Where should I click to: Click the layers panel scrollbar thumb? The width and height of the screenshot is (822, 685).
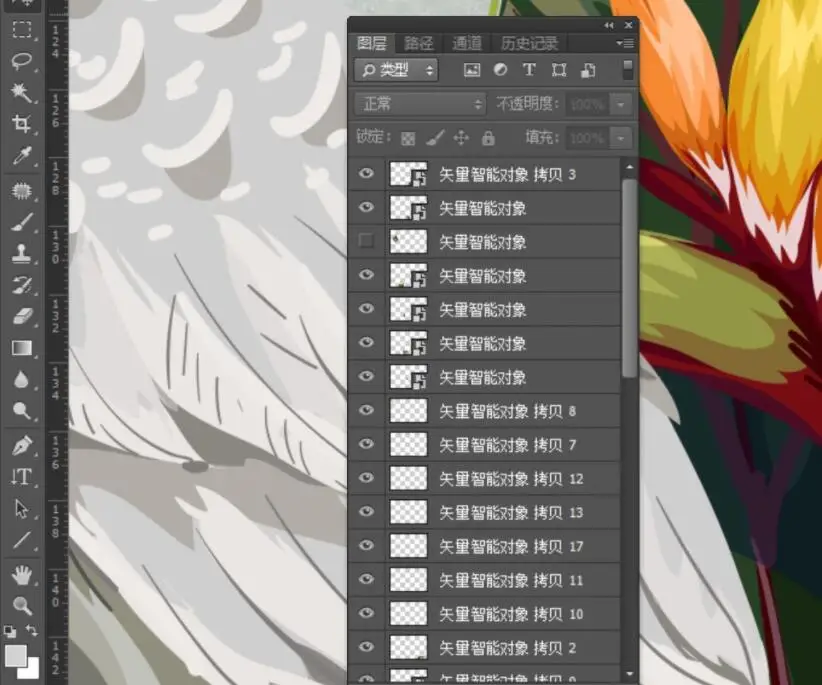point(630,278)
